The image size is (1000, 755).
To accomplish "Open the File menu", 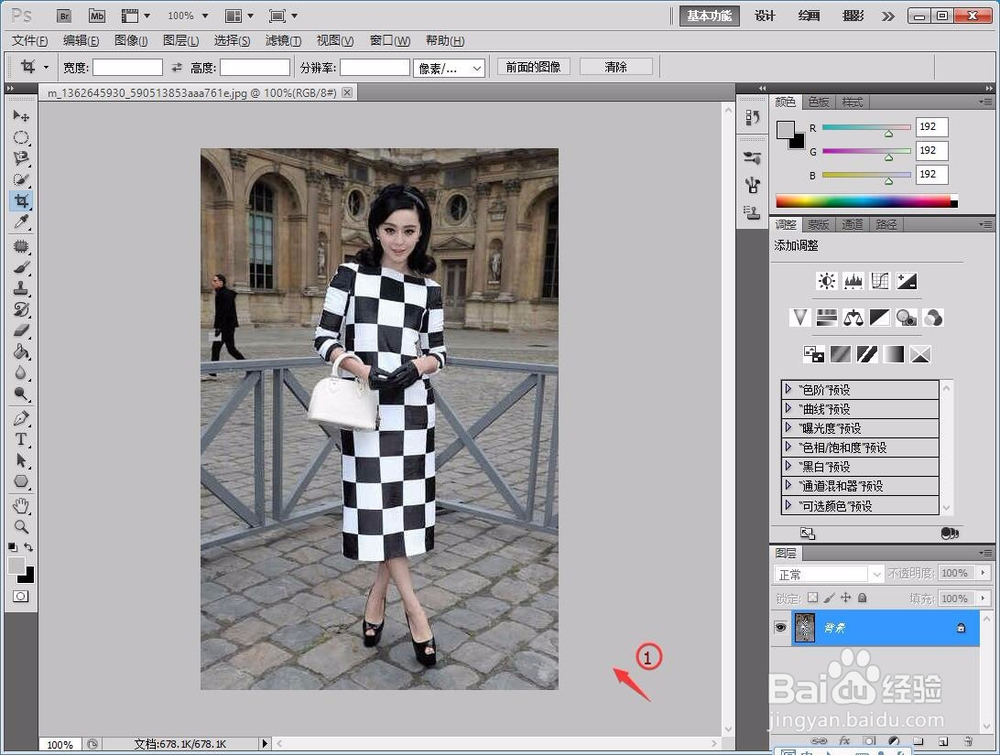I will (x=30, y=41).
